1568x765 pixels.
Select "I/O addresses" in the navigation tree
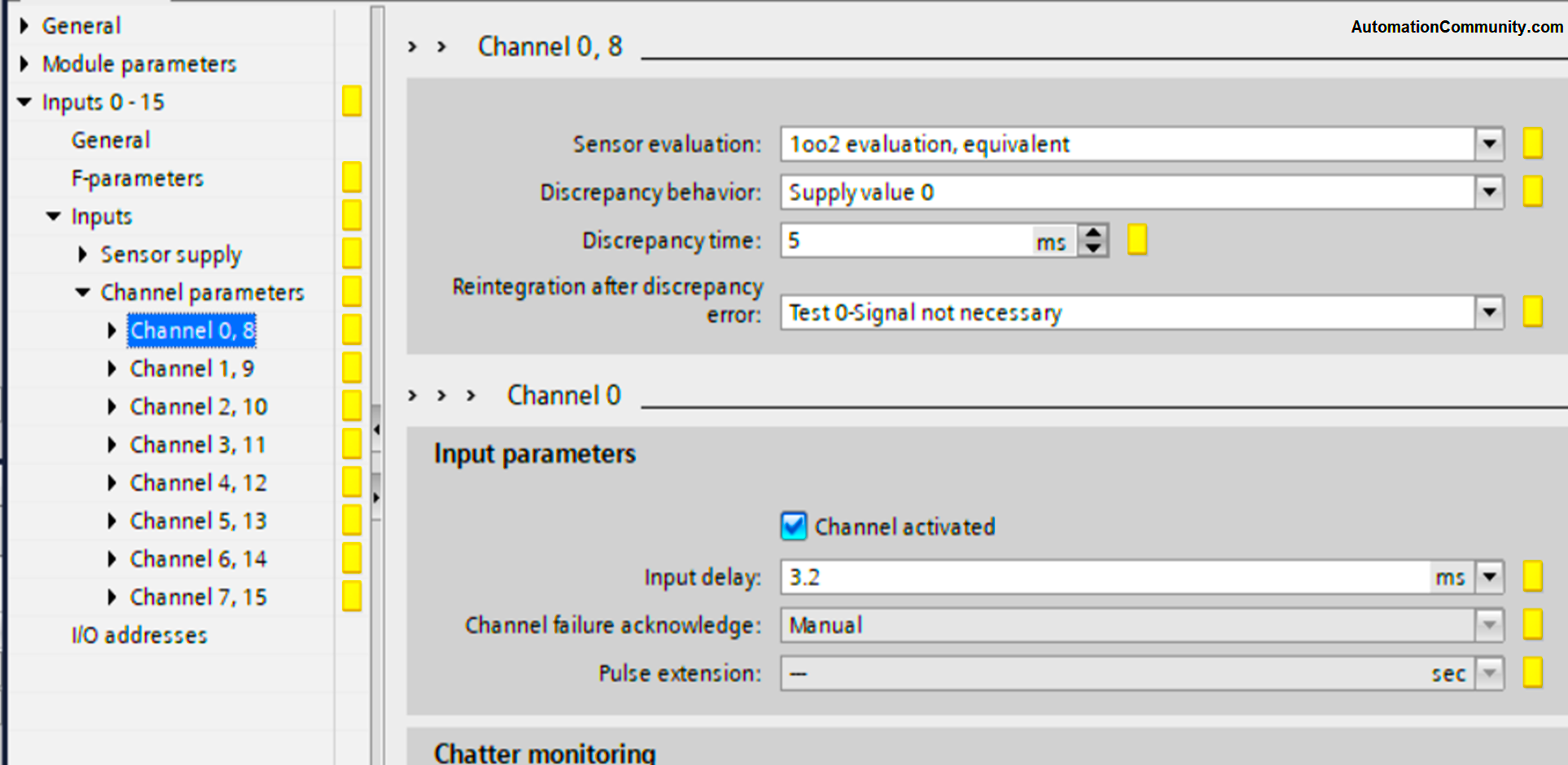pos(139,635)
